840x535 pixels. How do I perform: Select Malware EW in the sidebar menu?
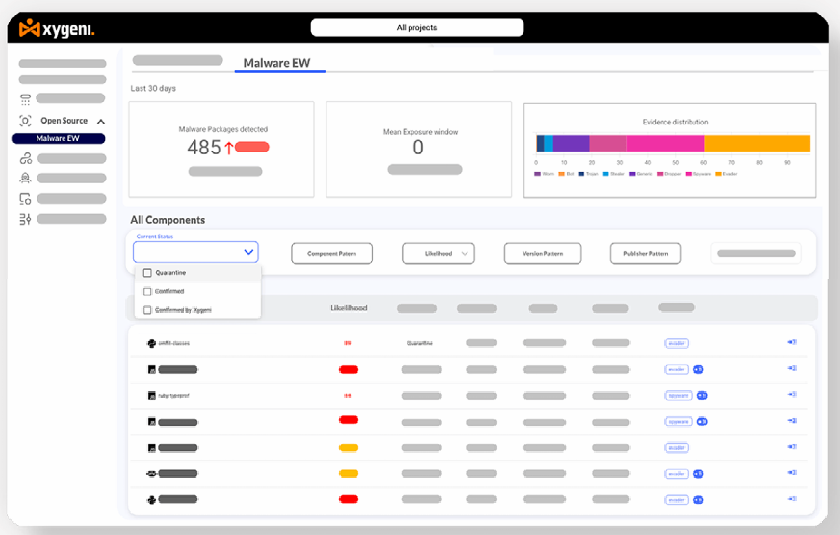pyautogui.click(x=58, y=139)
